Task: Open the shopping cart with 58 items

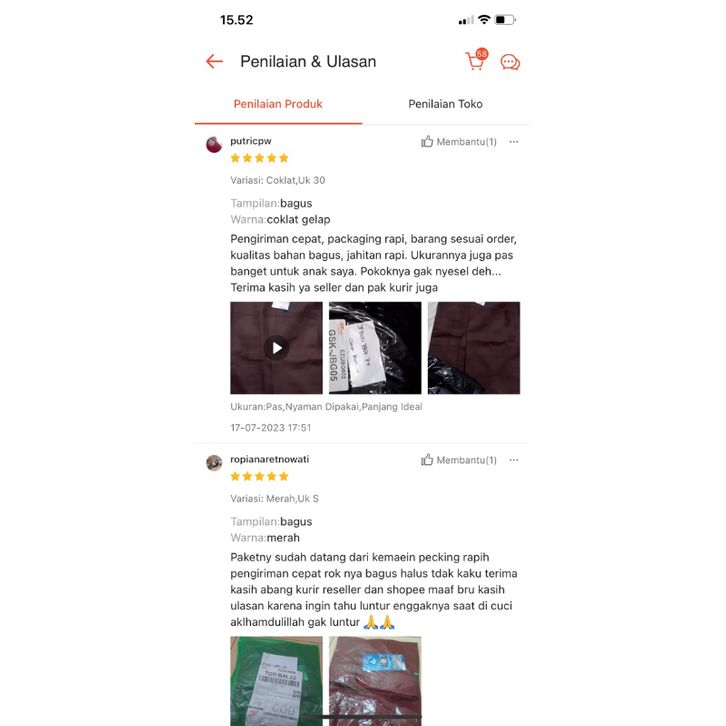Action: 476,60
